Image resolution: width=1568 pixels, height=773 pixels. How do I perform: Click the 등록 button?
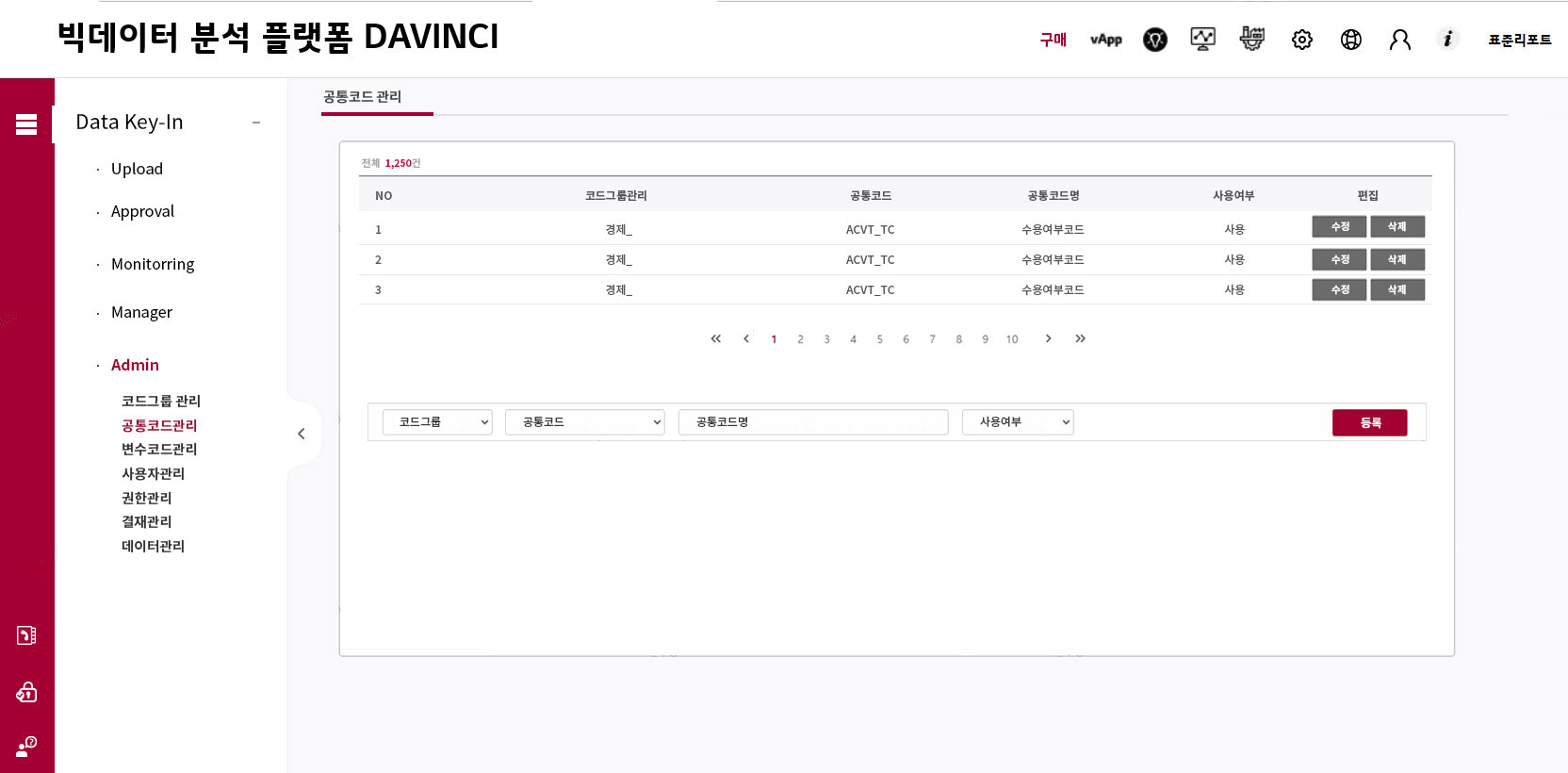1369,422
